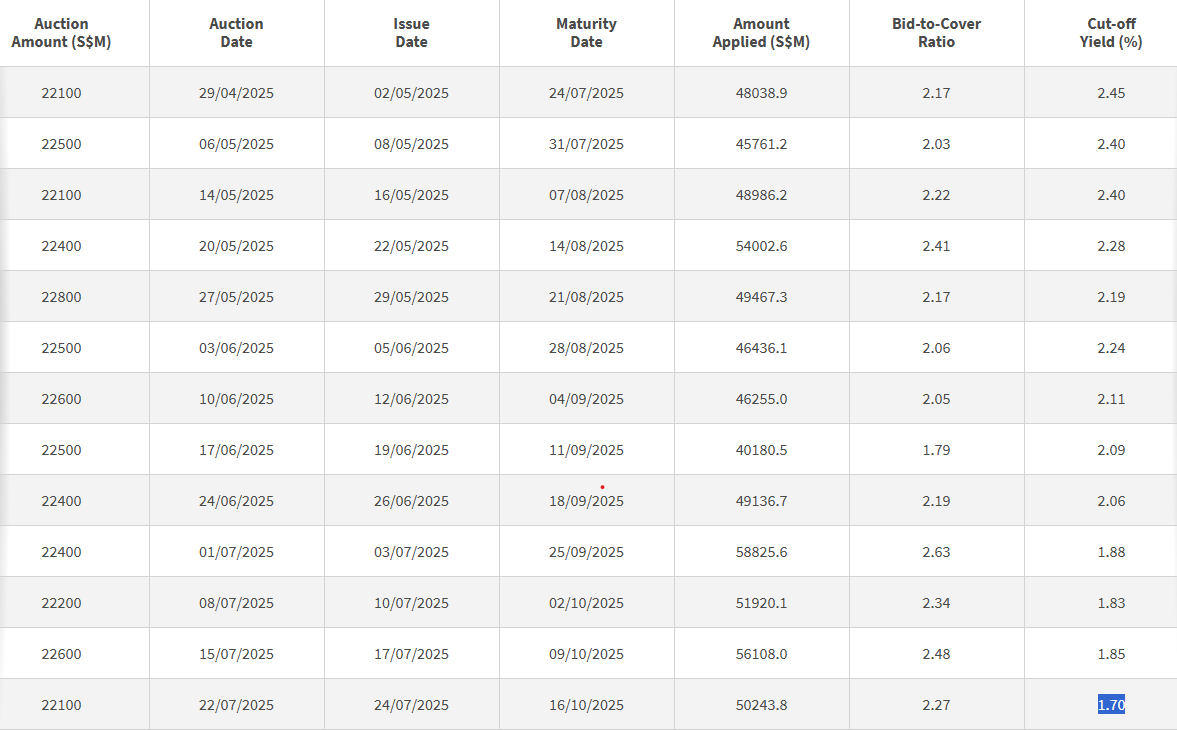The height and width of the screenshot is (730, 1177).
Task: Click the Auction Date column header
Action: (236, 33)
